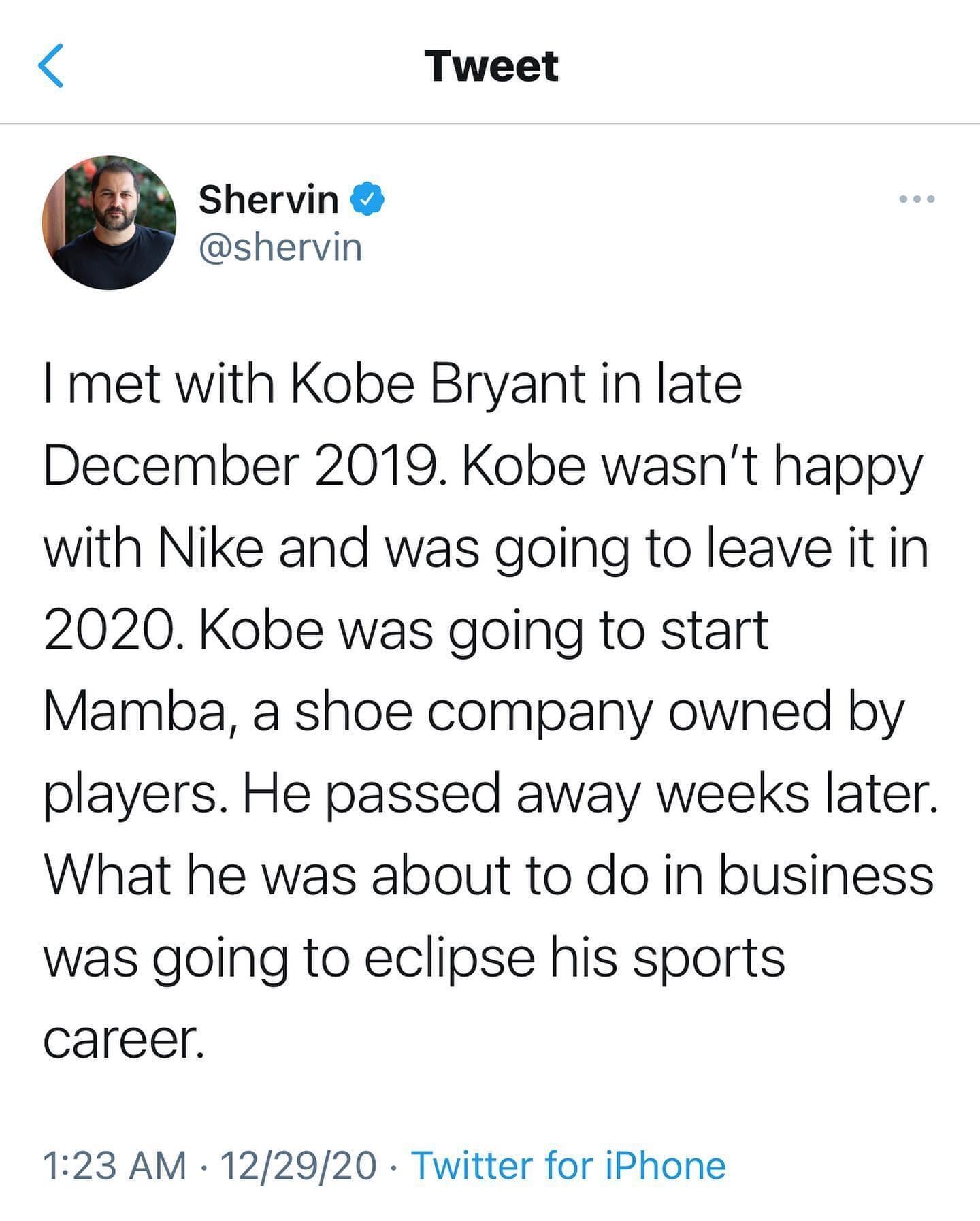Viewport: 980px width, 1221px height.
Task: Click the blue verified badge
Action: pos(367,199)
